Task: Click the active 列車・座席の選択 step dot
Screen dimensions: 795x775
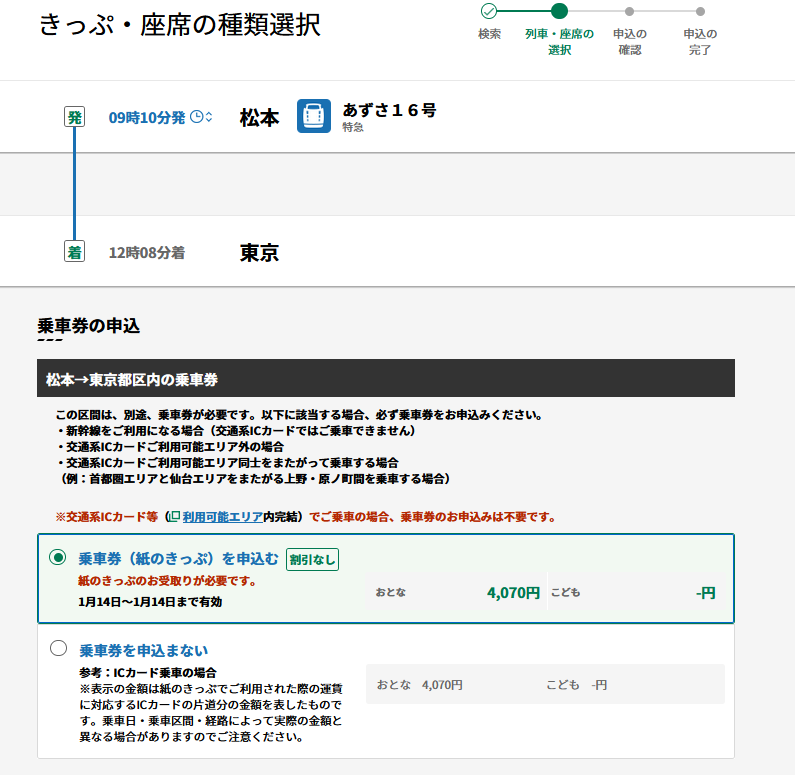Action: pos(559,11)
